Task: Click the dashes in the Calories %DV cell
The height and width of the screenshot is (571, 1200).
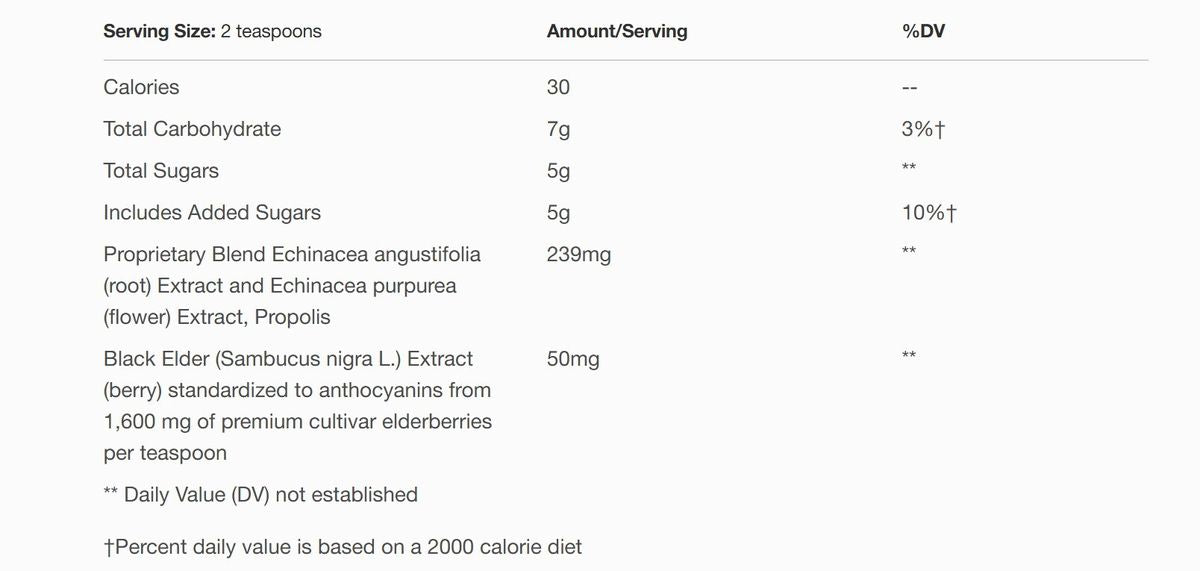Action: pos(909,88)
